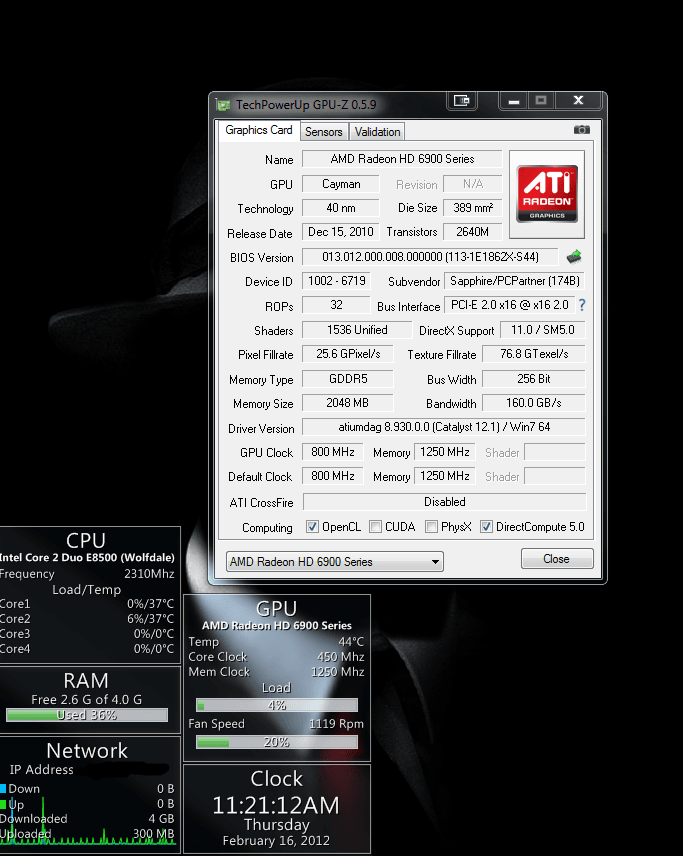Screen dimensions: 683x856
Task: Minimize the GPU-Z window
Action: click(x=514, y=101)
